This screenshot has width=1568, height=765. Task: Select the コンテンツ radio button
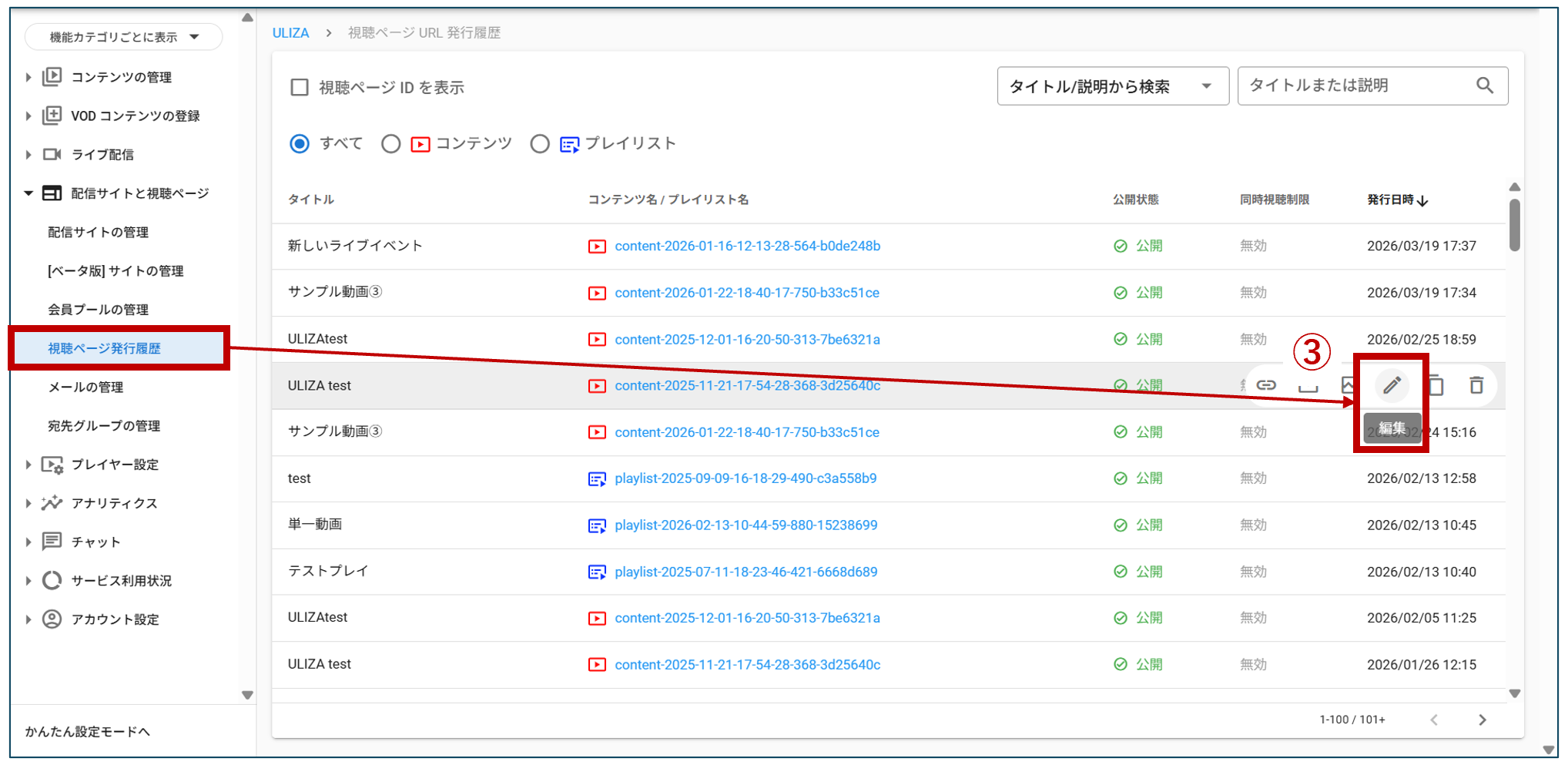click(391, 144)
